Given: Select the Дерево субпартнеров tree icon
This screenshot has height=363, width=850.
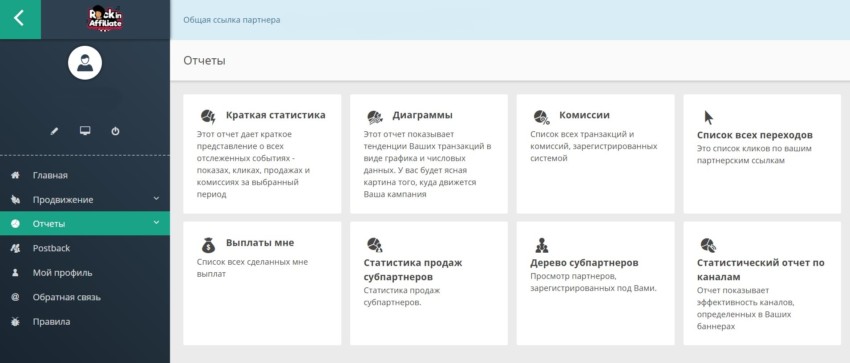Looking at the screenshot, I should [542, 245].
